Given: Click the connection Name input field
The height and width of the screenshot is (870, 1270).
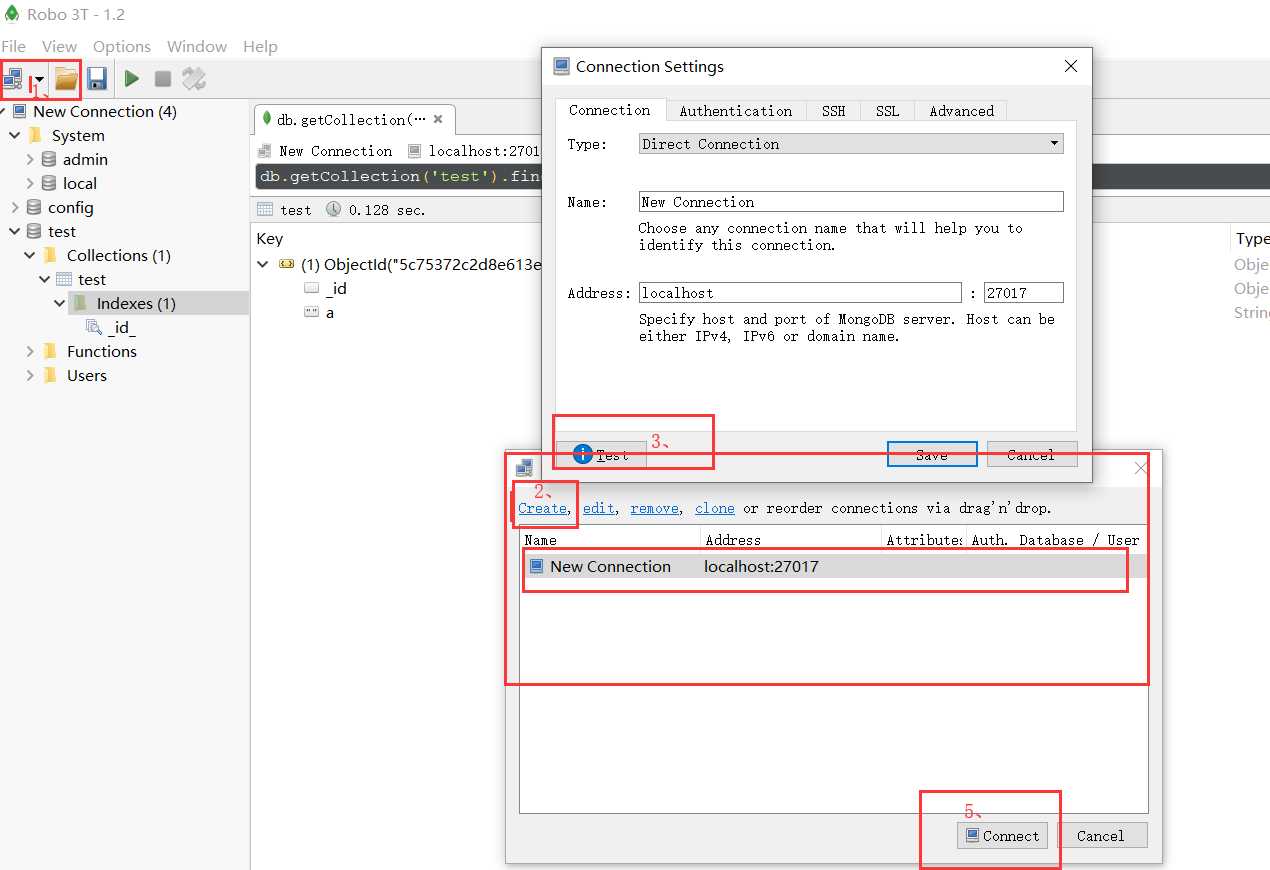Looking at the screenshot, I should coord(851,202).
